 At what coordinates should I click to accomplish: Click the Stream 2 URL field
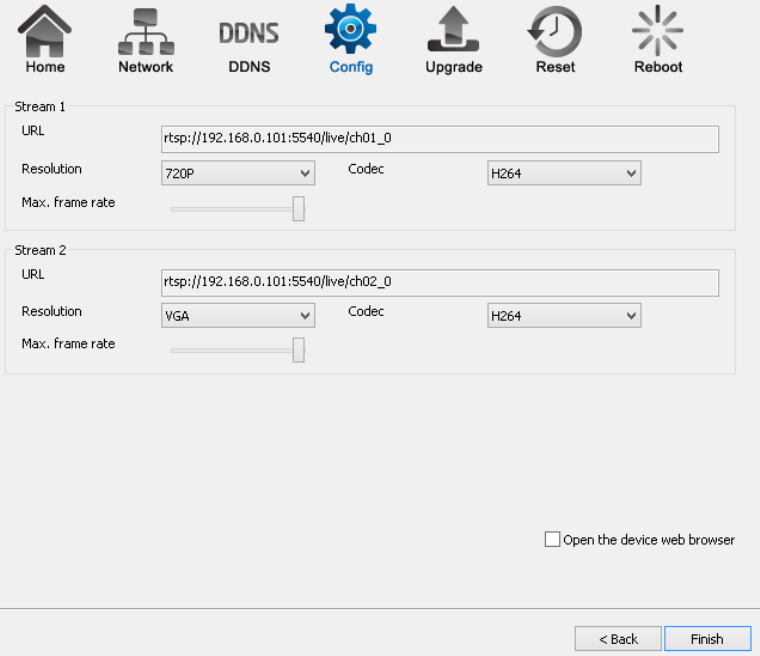(440, 283)
